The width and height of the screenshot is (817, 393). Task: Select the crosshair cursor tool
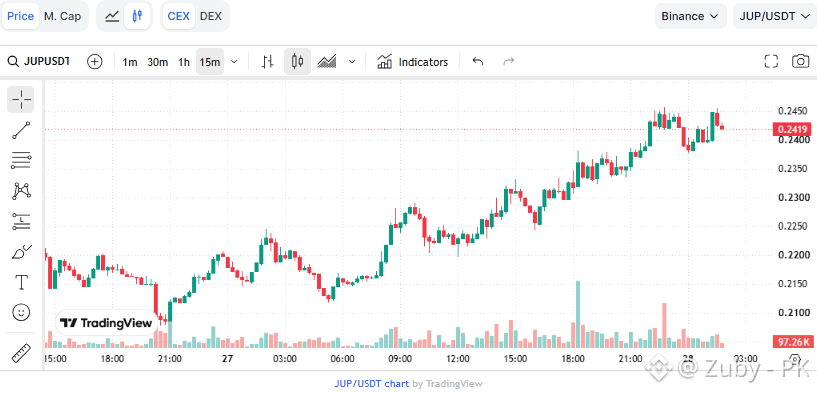click(21, 99)
